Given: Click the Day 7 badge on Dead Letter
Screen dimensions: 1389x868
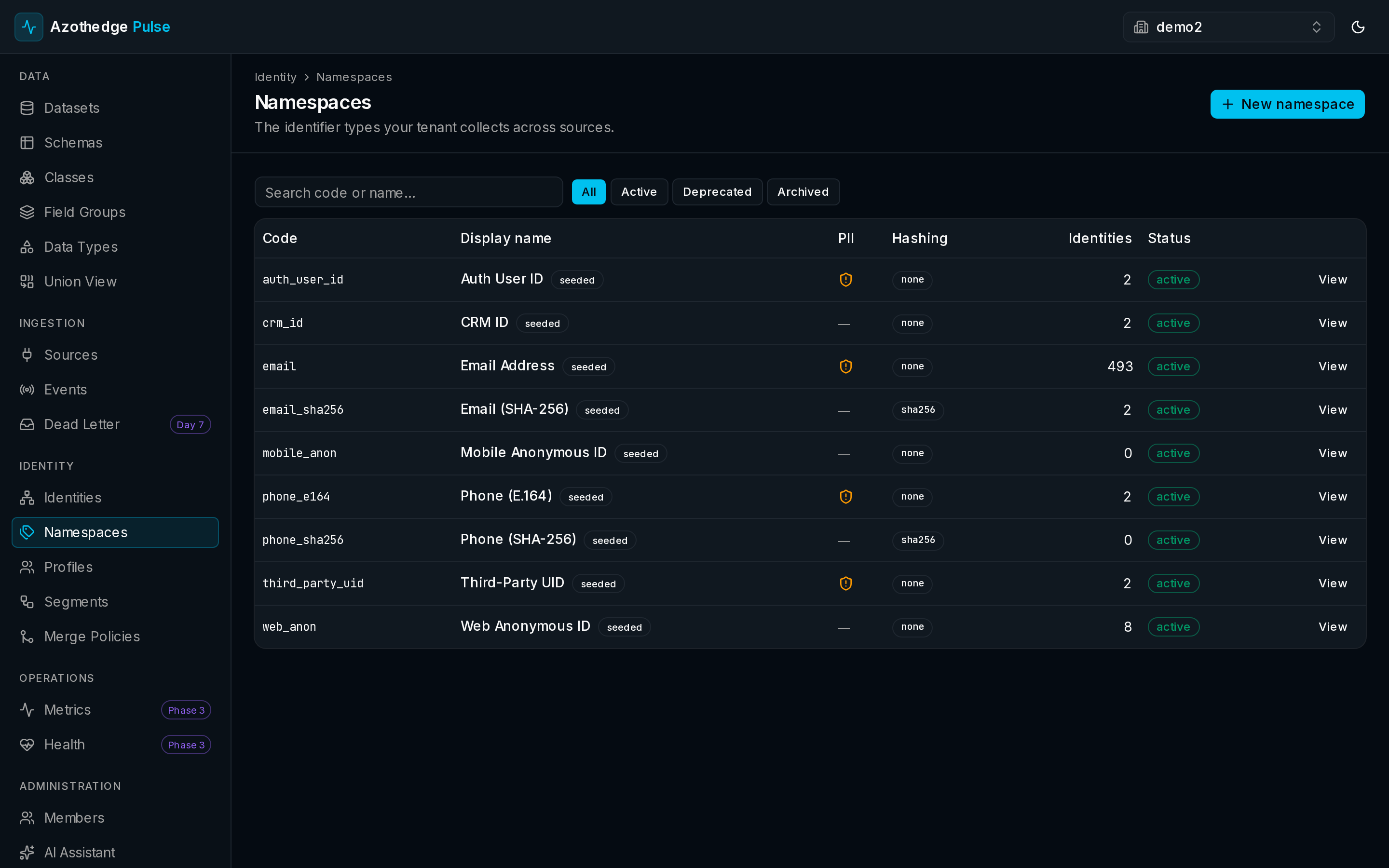Looking at the screenshot, I should [x=190, y=425].
